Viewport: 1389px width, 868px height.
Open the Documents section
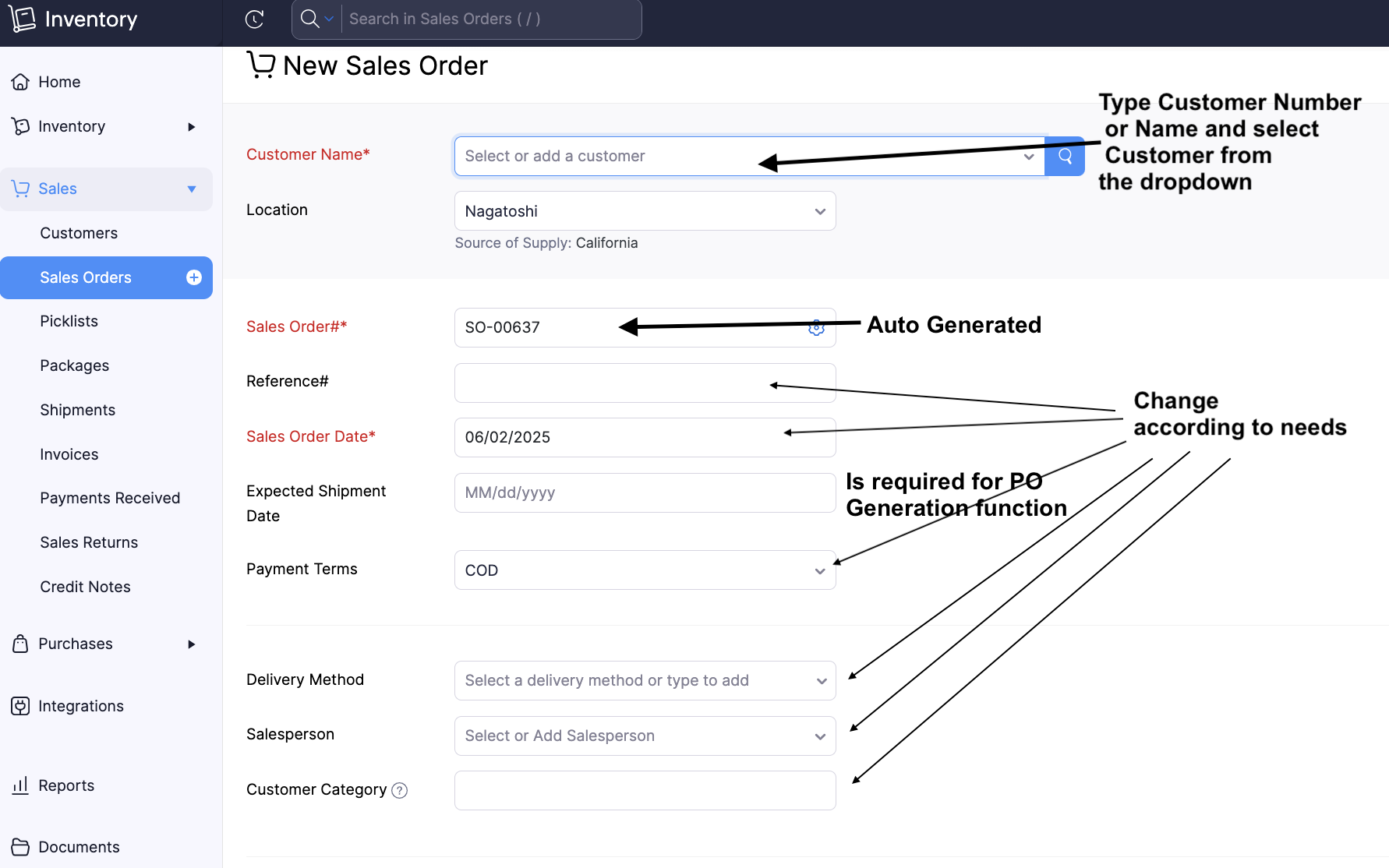(x=79, y=847)
